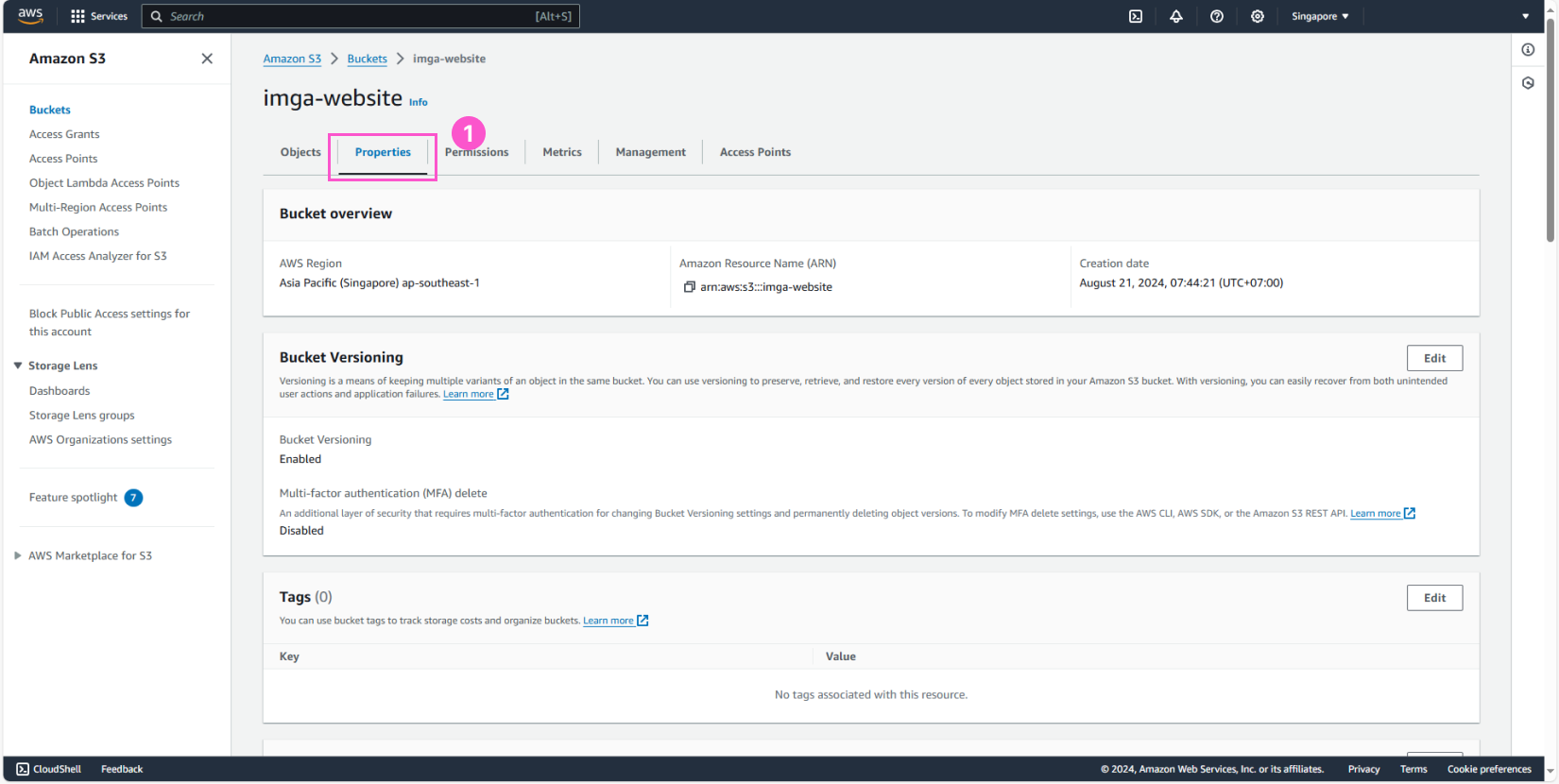Click the Search input field
1559x784 pixels.
click(x=361, y=16)
